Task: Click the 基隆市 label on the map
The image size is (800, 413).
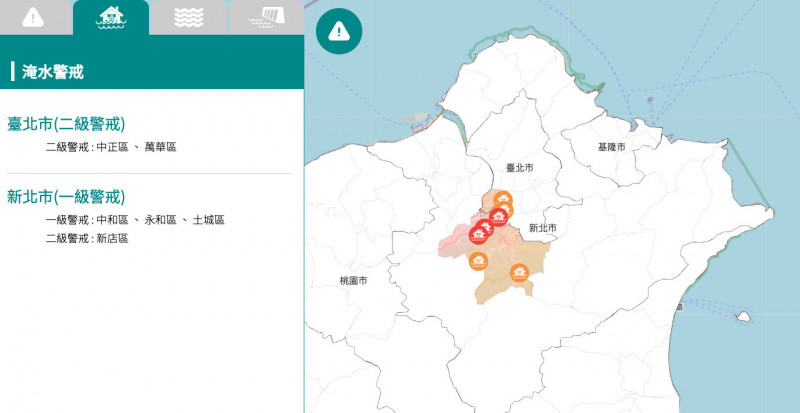Action: click(x=612, y=148)
